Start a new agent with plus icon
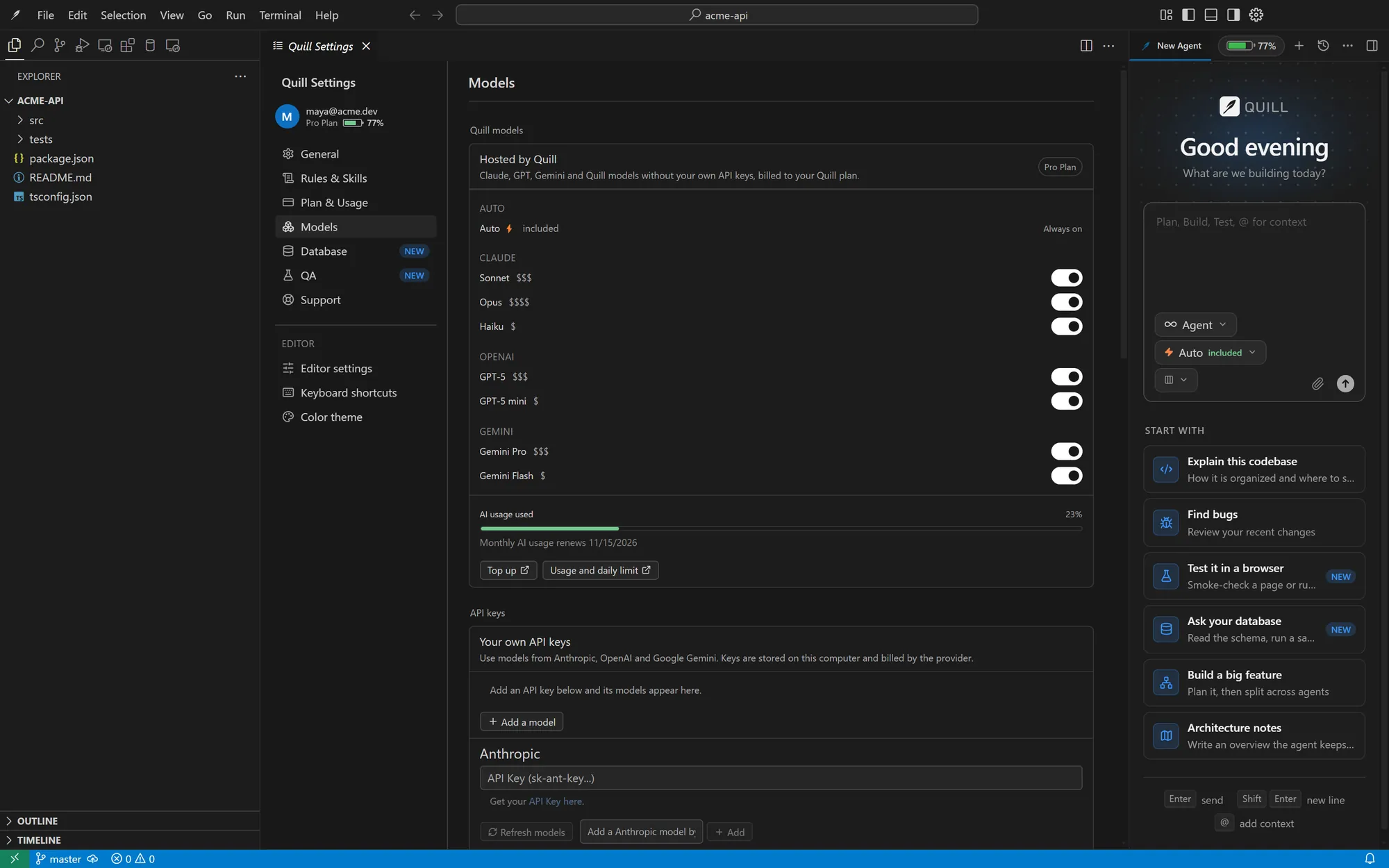Image resolution: width=1389 pixels, height=868 pixels. tap(1299, 46)
